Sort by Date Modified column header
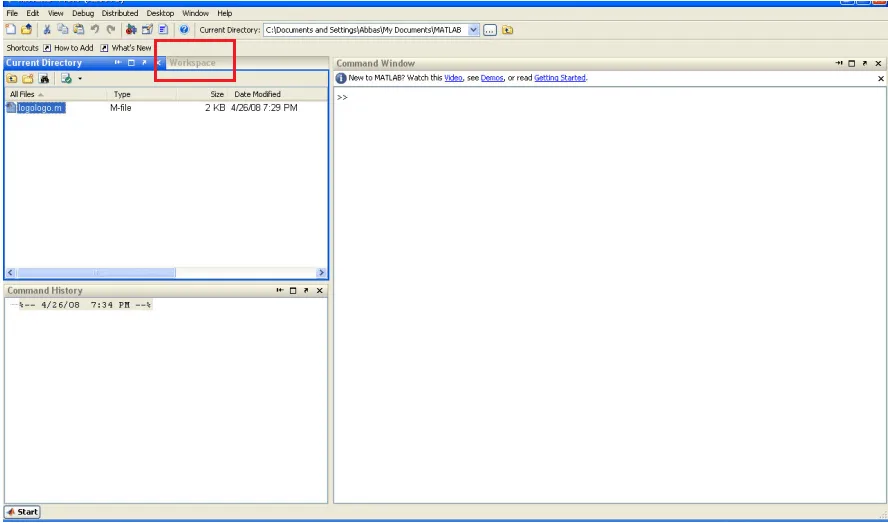 click(277, 94)
